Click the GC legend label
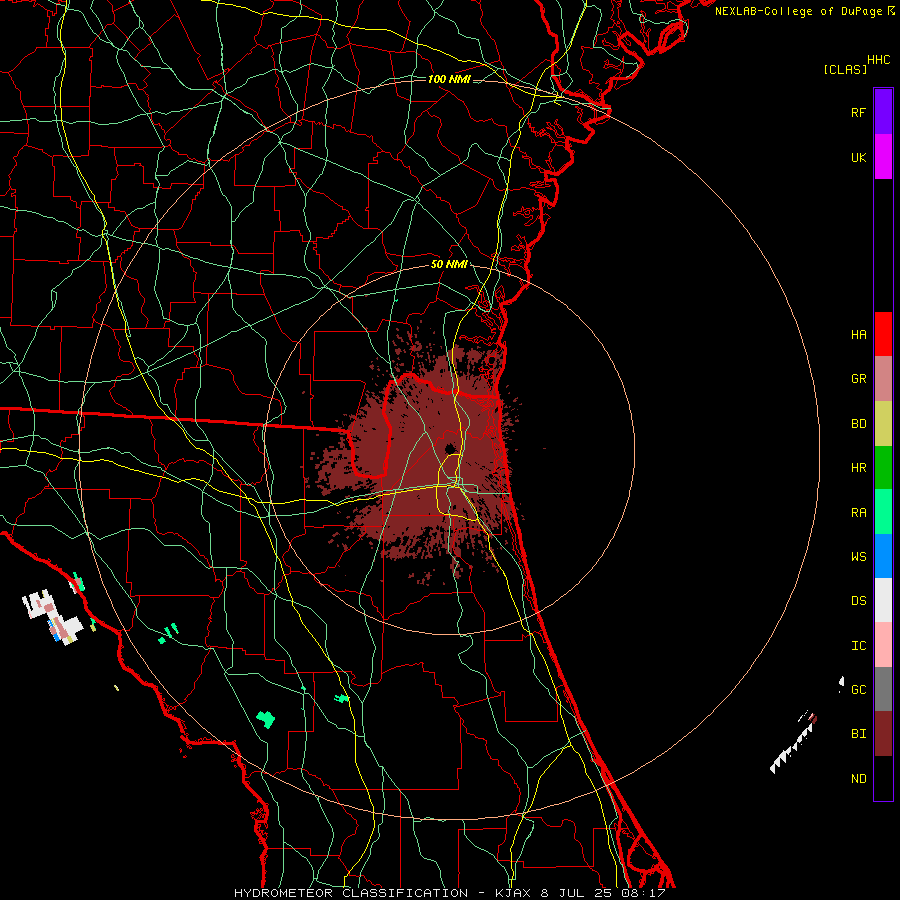Image resolution: width=900 pixels, height=900 pixels. pyautogui.click(x=858, y=690)
